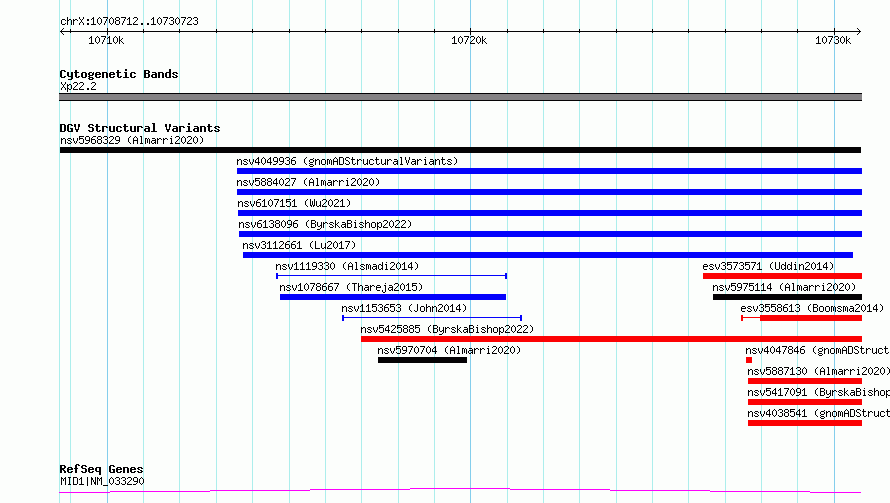Click the blue nsv4049936 variant bar
The height and width of the screenshot is (503, 890).
pos(549,171)
